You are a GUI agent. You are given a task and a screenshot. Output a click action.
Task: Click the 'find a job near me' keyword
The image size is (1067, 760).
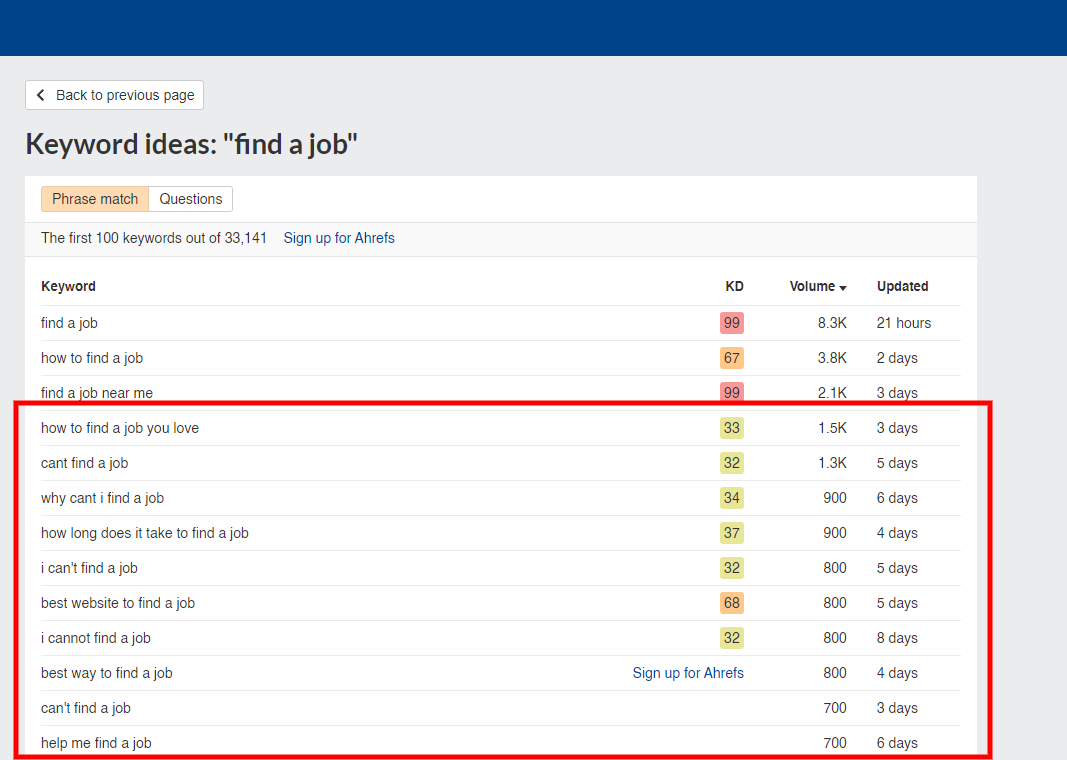(97, 393)
